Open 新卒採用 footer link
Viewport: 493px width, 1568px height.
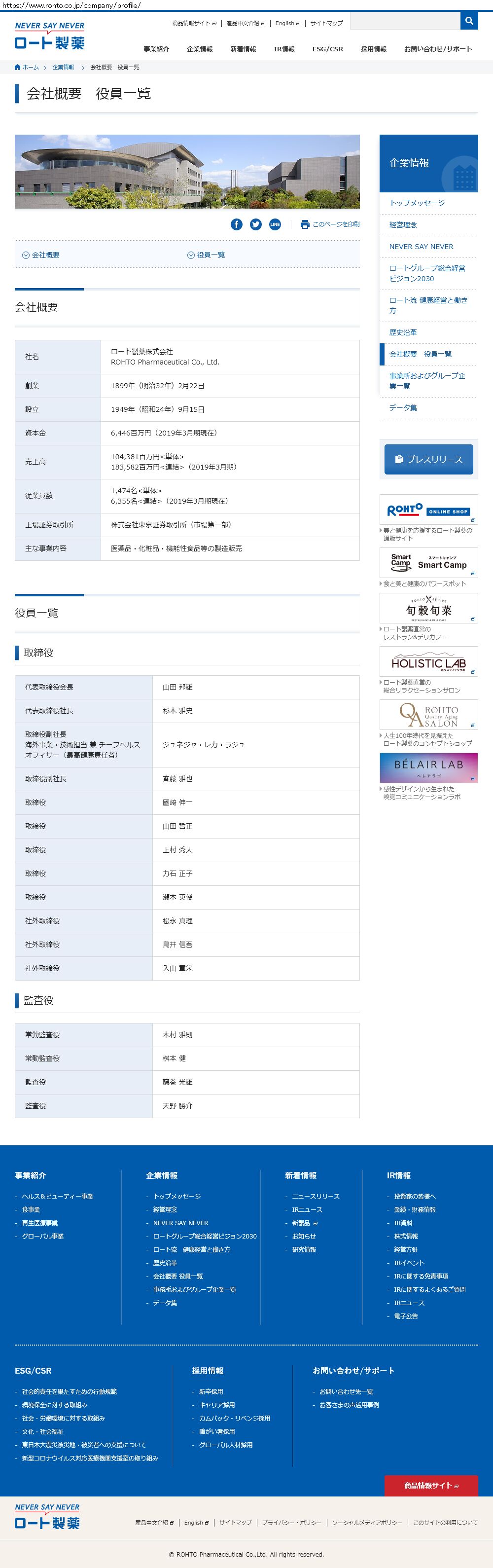pyautogui.click(x=211, y=1391)
